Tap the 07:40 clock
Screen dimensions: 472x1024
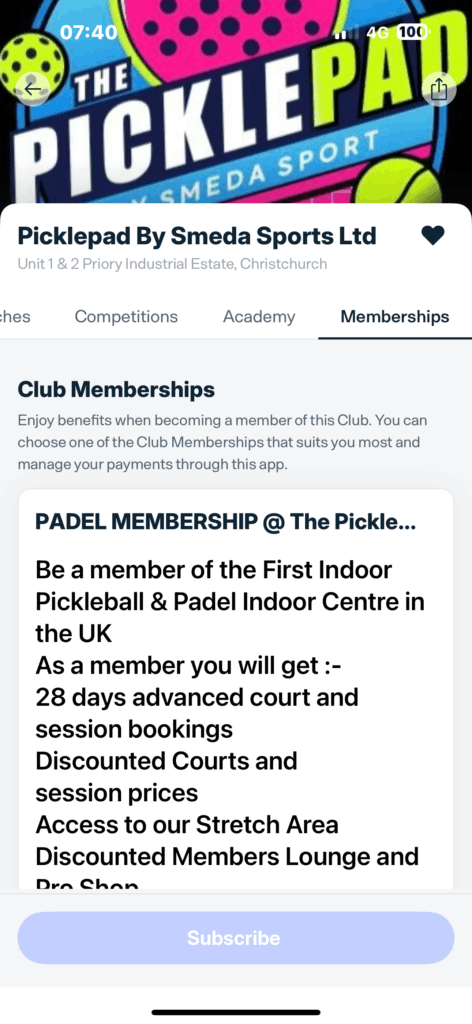[x=88, y=32]
